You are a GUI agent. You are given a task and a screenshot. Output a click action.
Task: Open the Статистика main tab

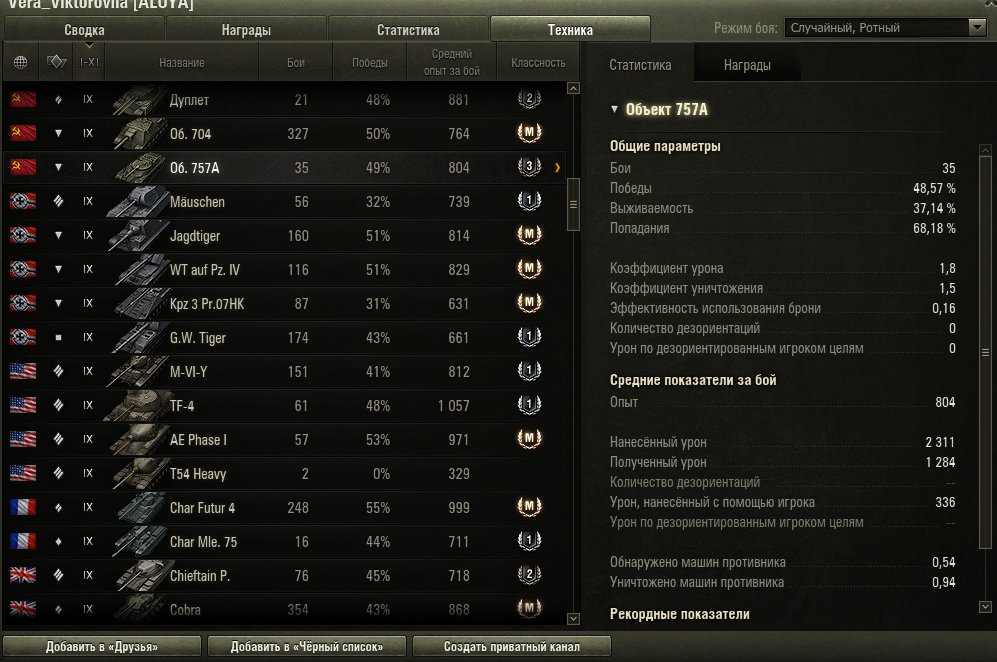coord(408,30)
